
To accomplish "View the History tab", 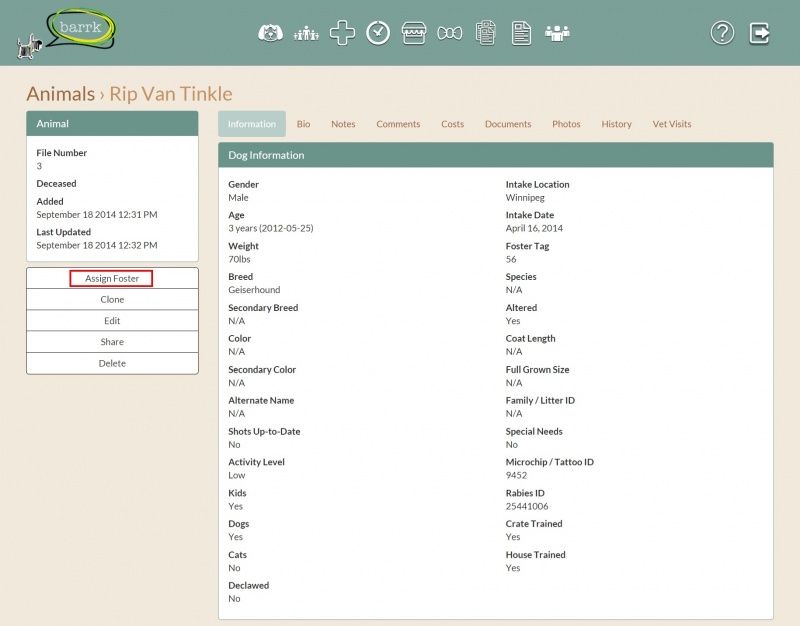I will [x=616, y=124].
